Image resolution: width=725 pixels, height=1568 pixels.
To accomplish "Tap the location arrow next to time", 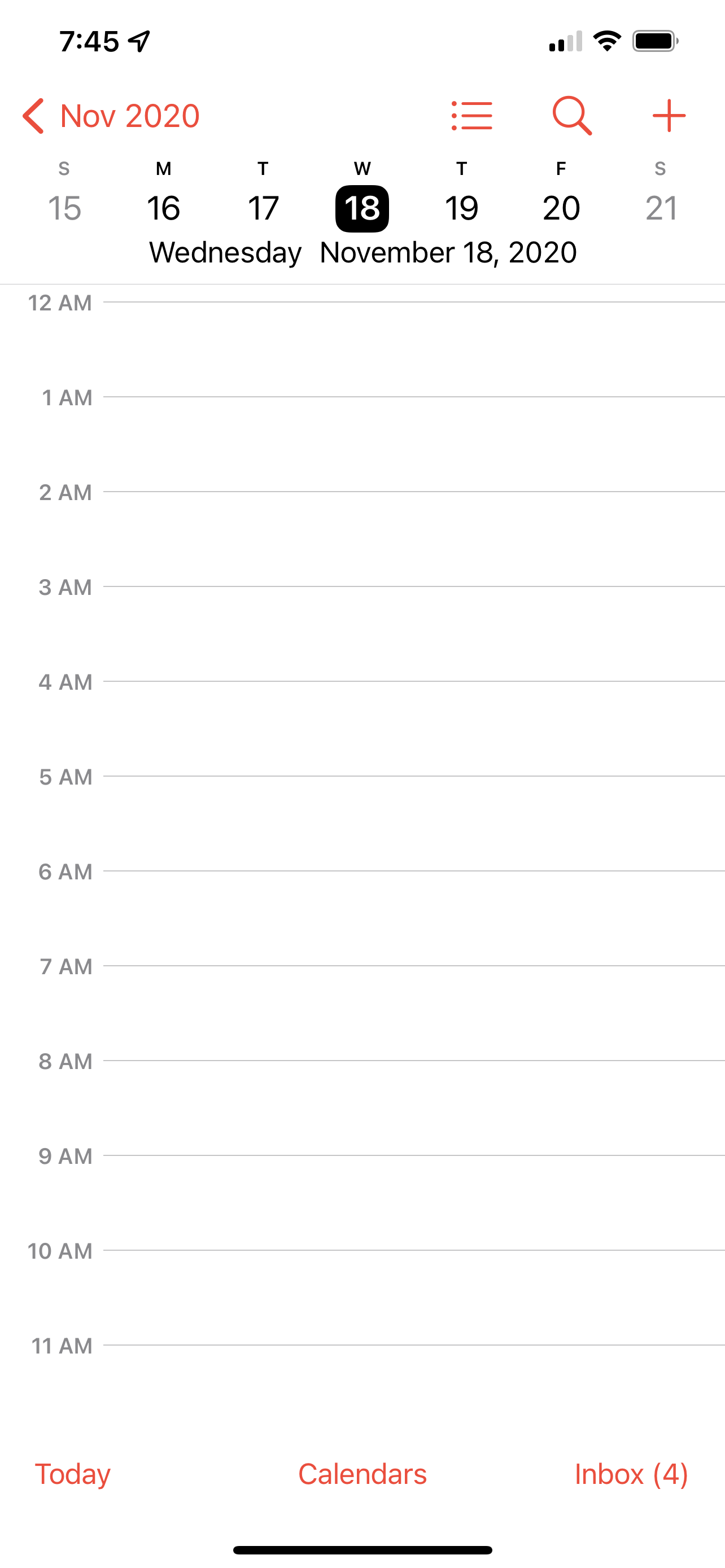I will click(139, 41).
